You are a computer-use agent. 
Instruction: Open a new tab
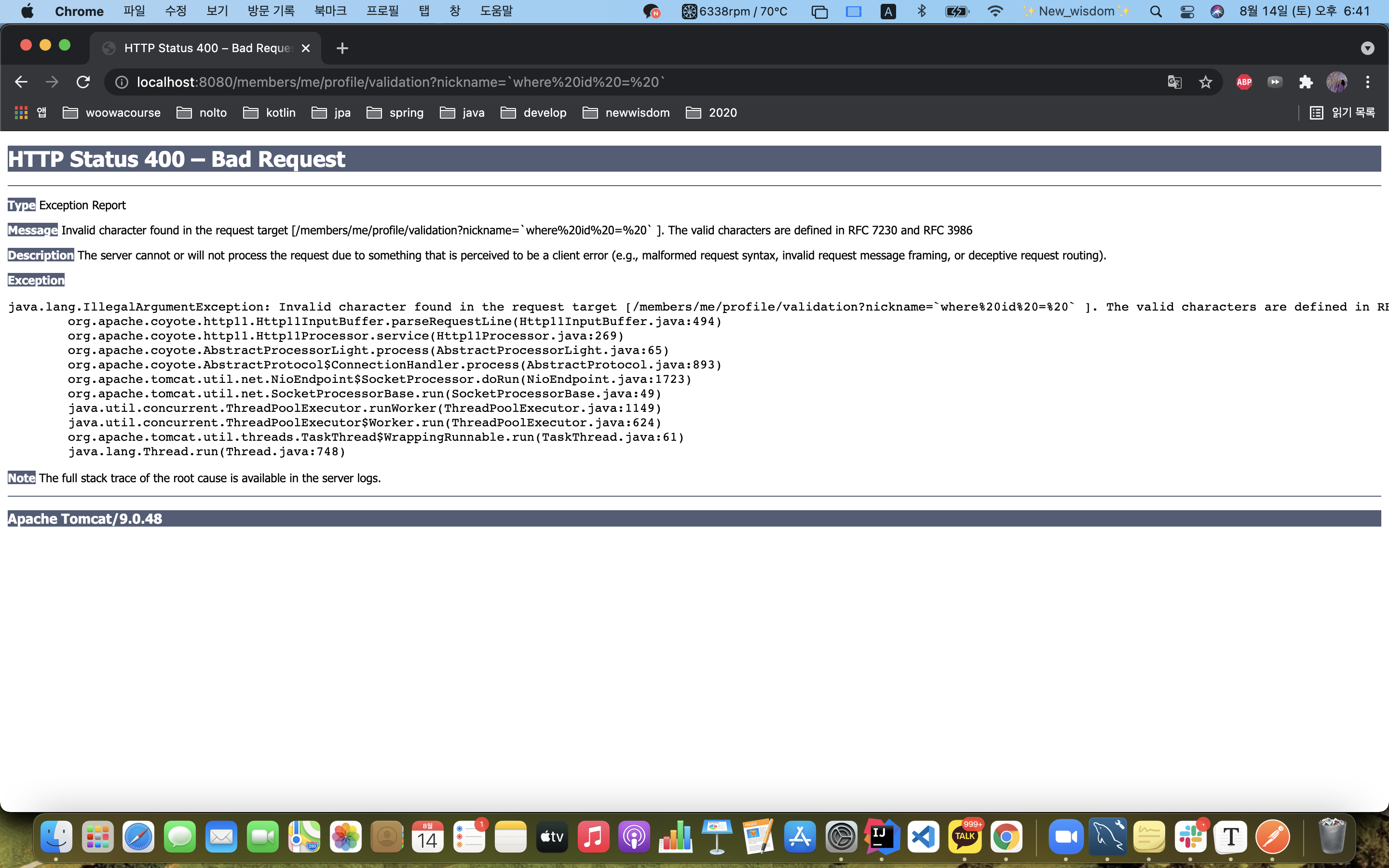pyautogui.click(x=342, y=48)
